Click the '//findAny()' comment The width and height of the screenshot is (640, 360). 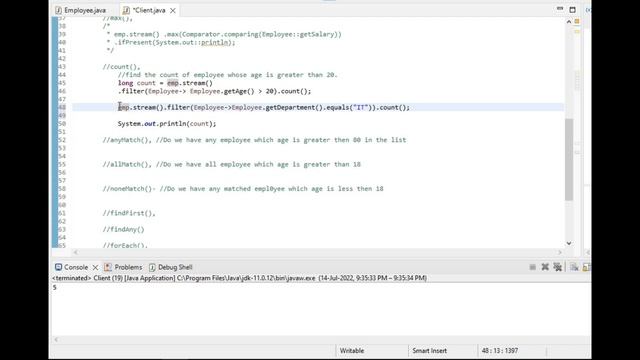click(x=124, y=229)
